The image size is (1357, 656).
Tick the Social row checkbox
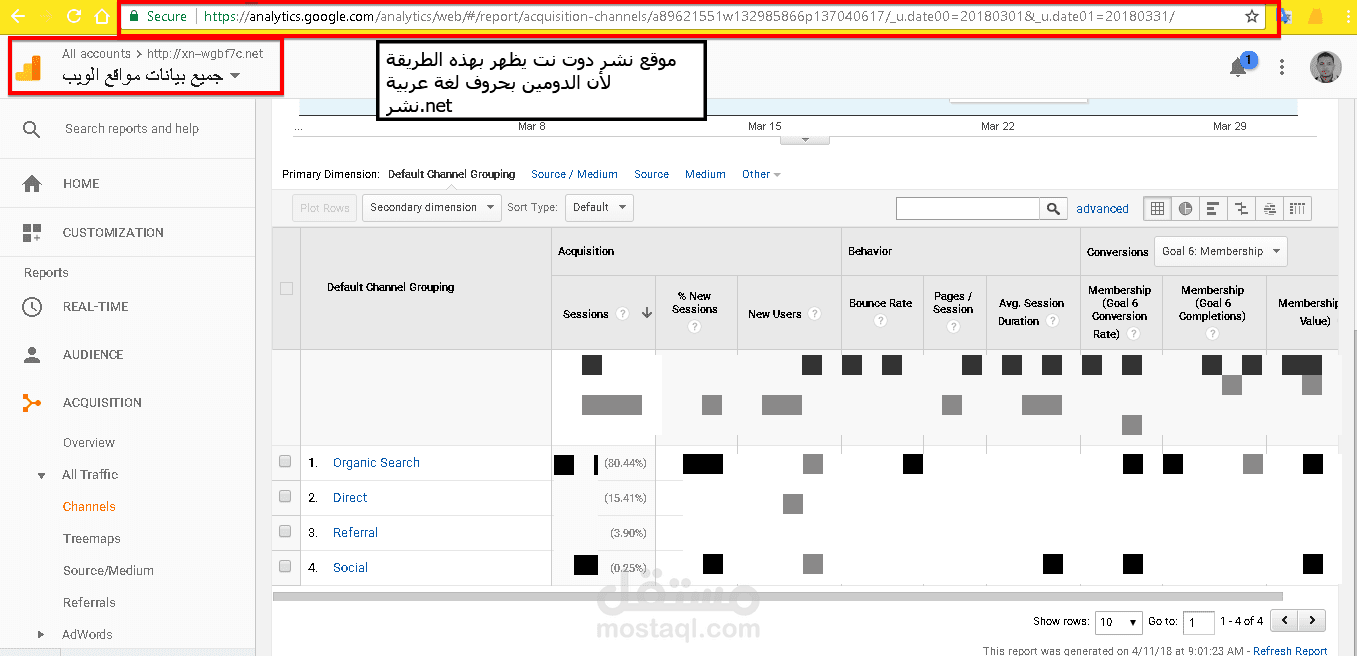(x=285, y=567)
